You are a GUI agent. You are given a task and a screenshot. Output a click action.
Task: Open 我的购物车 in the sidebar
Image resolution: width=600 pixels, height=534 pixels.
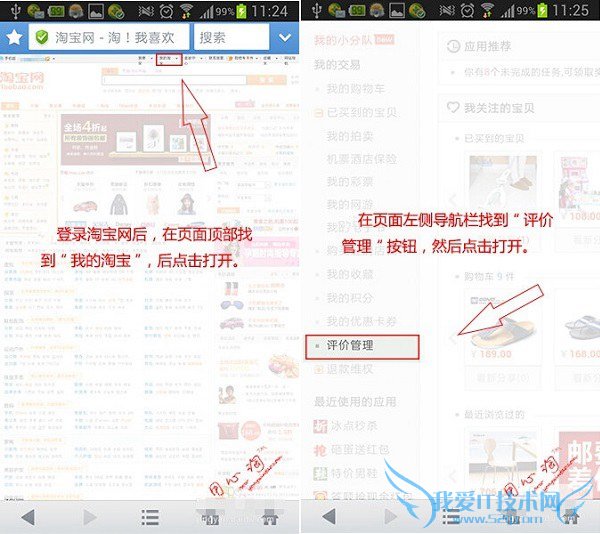coord(355,89)
